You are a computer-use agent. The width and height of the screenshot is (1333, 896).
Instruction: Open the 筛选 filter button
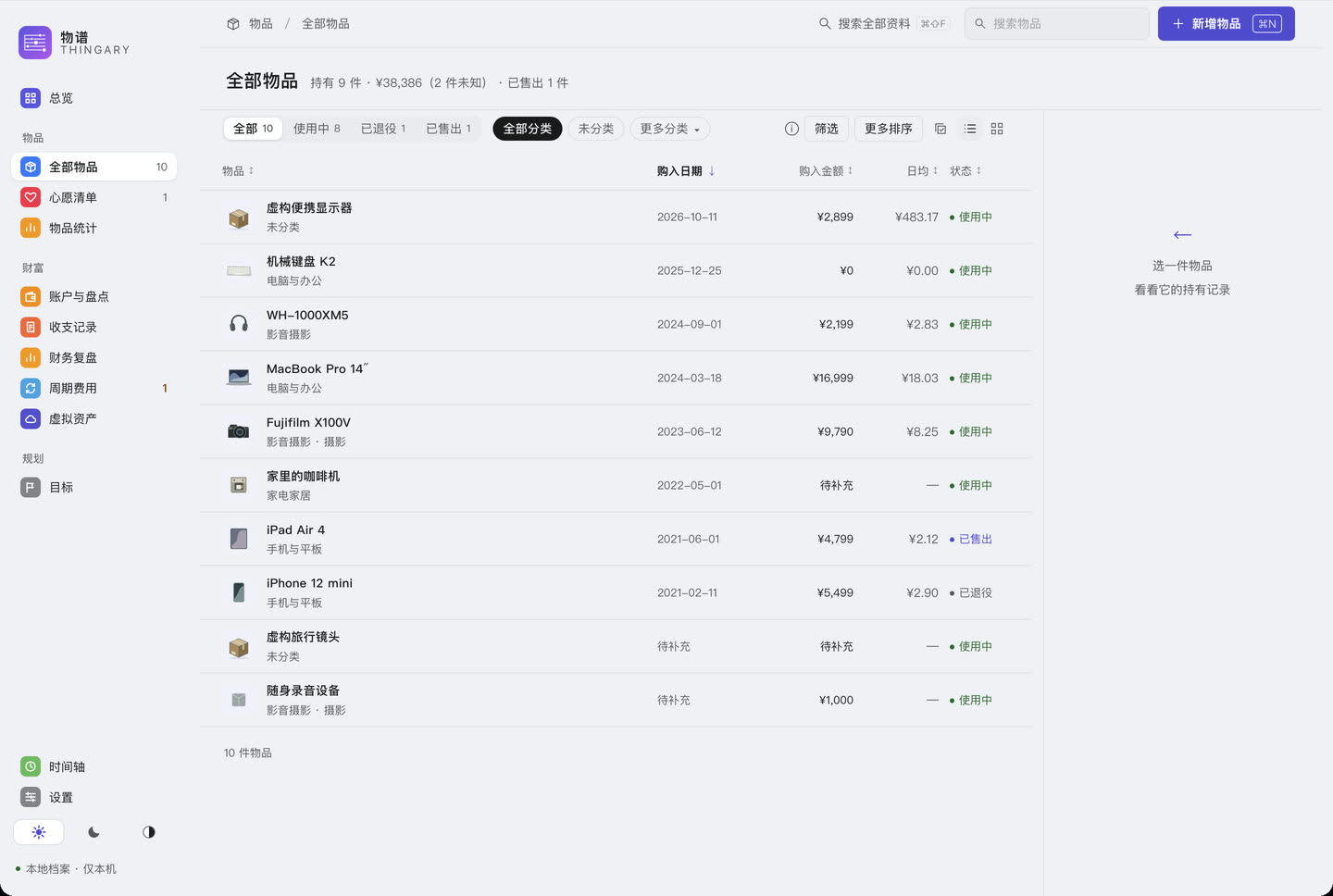(x=827, y=129)
